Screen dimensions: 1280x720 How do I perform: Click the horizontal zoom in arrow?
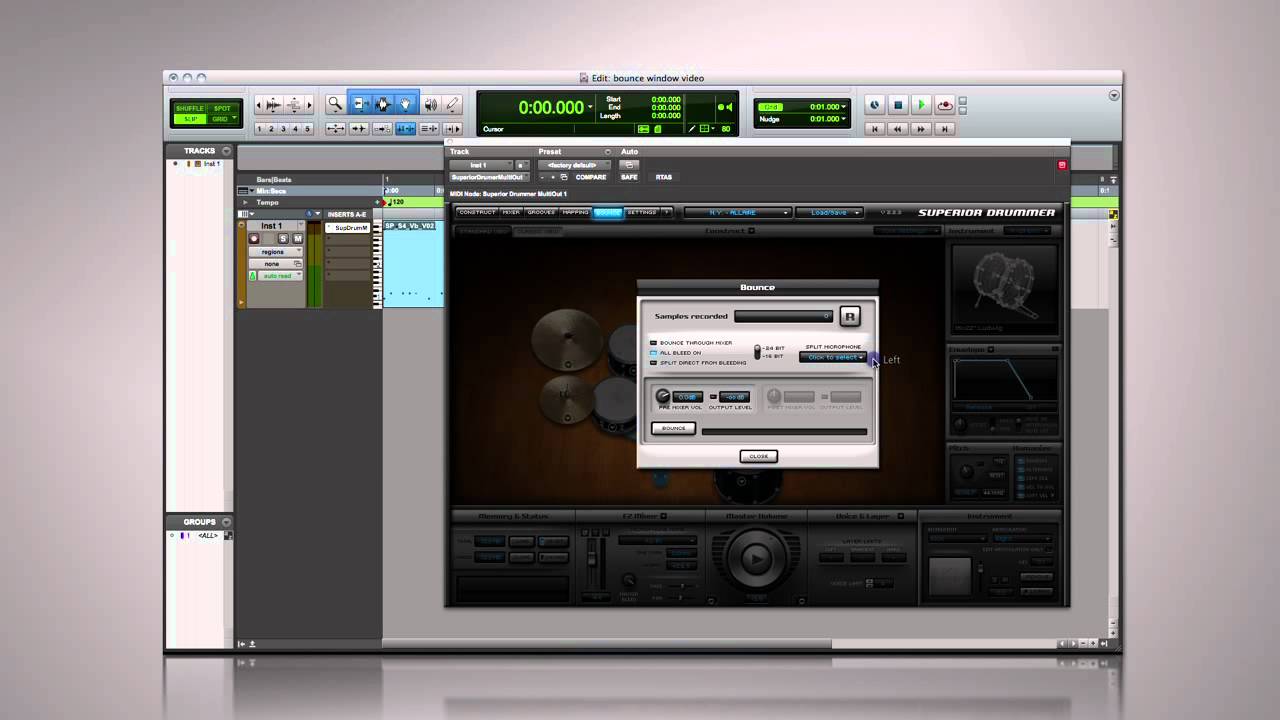tap(310, 105)
